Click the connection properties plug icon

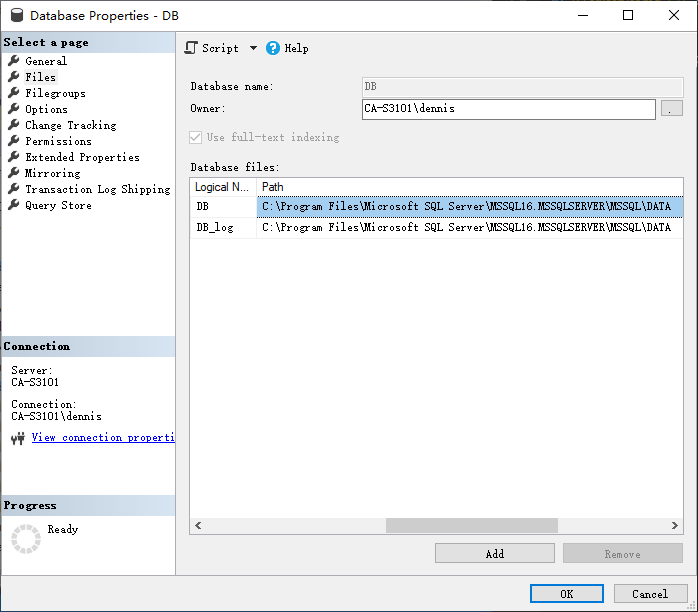[x=17, y=438]
